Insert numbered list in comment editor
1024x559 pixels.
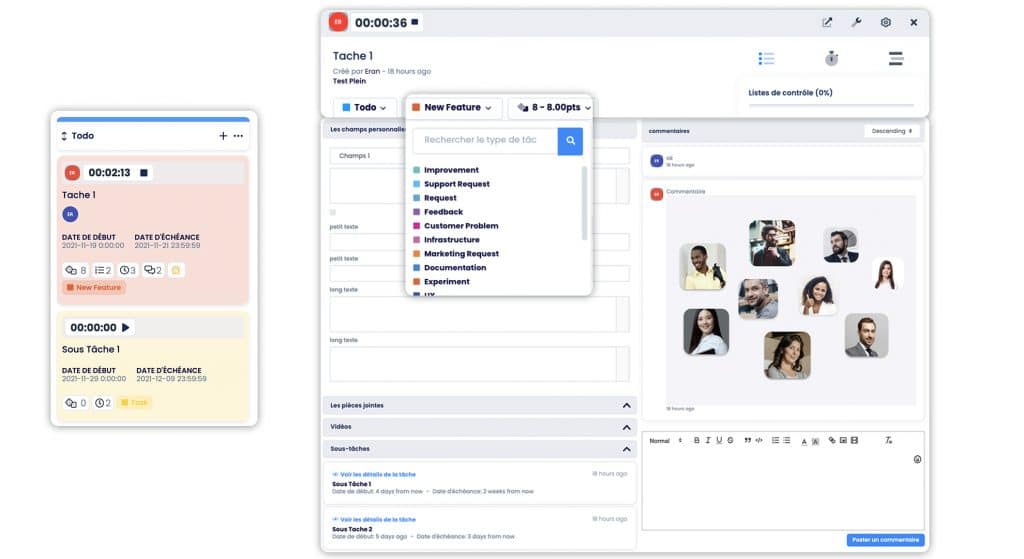tap(775, 441)
